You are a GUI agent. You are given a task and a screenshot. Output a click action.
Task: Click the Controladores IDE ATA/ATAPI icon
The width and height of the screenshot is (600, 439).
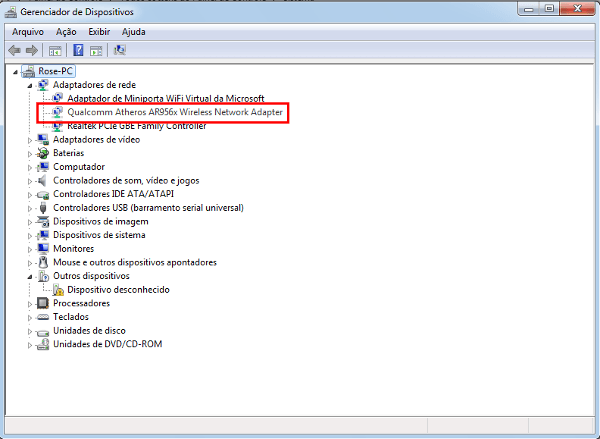43,194
